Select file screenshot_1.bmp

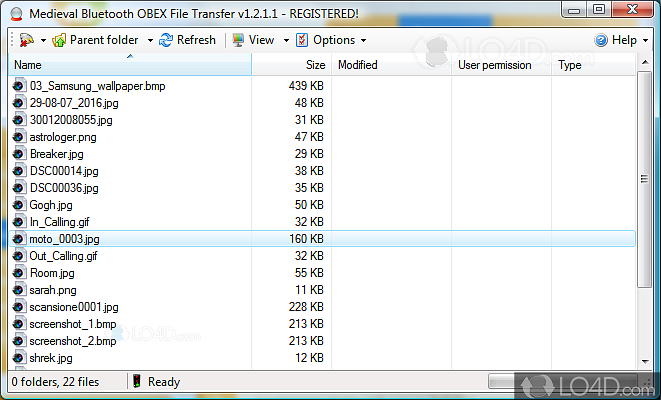pyautogui.click(x=73, y=324)
